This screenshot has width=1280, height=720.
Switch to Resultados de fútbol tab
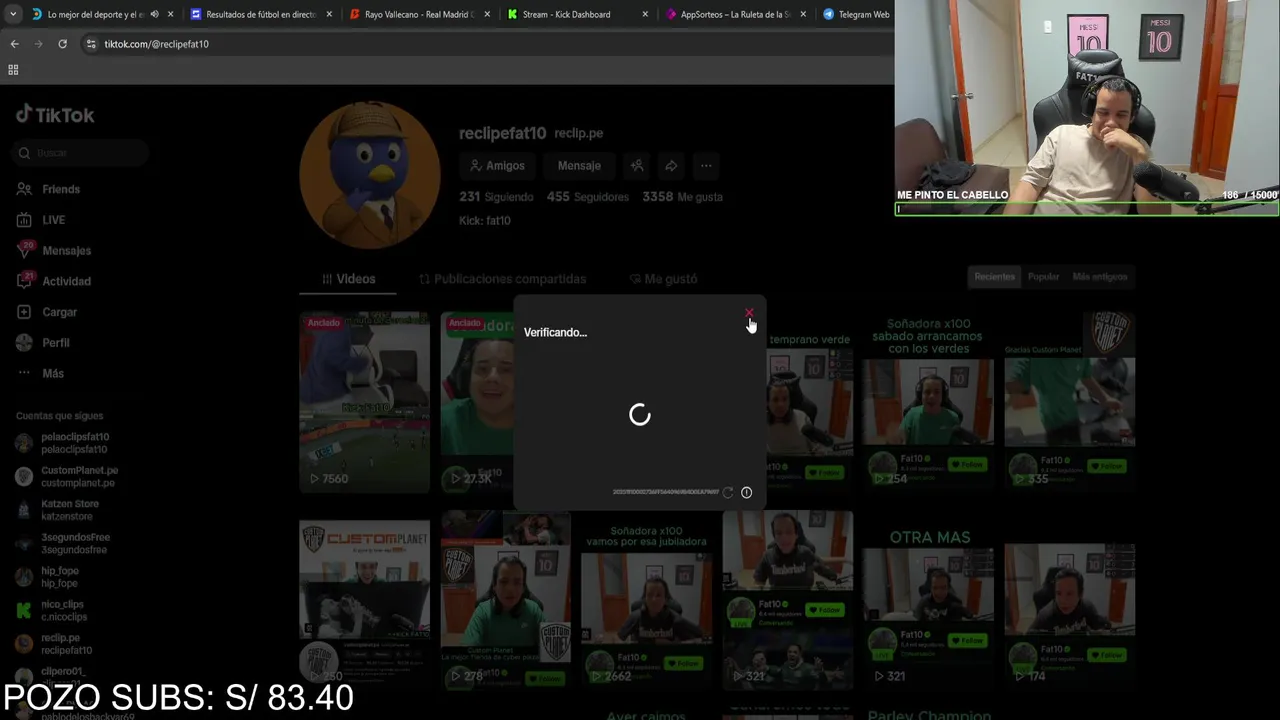click(259, 14)
